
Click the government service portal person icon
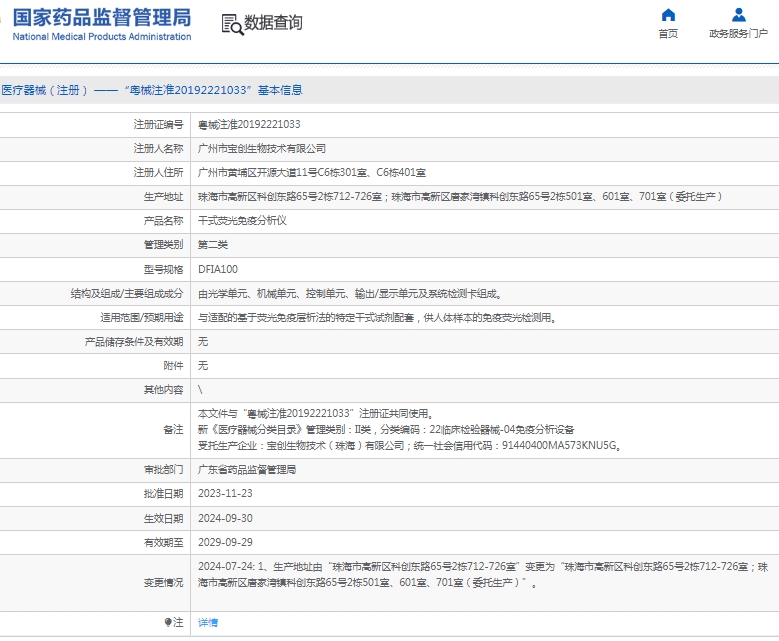tap(739, 15)
